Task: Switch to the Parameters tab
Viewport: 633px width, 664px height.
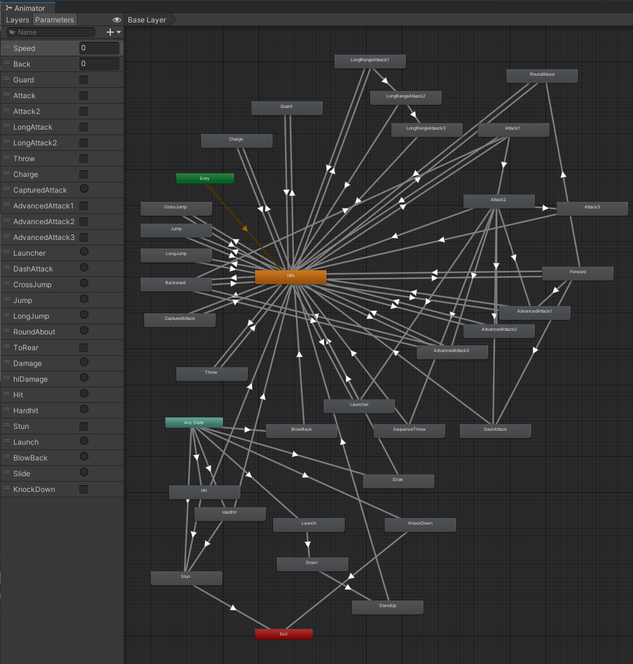Action: coord(54,20)
